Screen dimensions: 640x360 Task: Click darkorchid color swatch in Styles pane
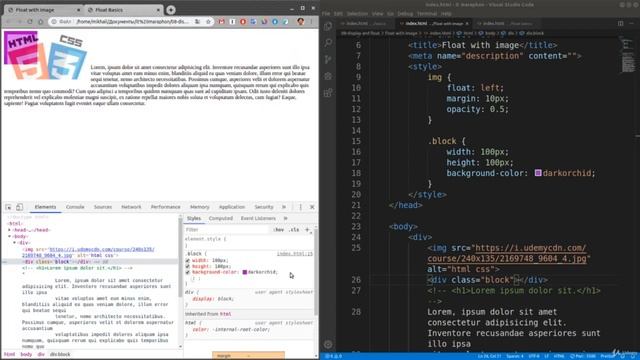245,272
